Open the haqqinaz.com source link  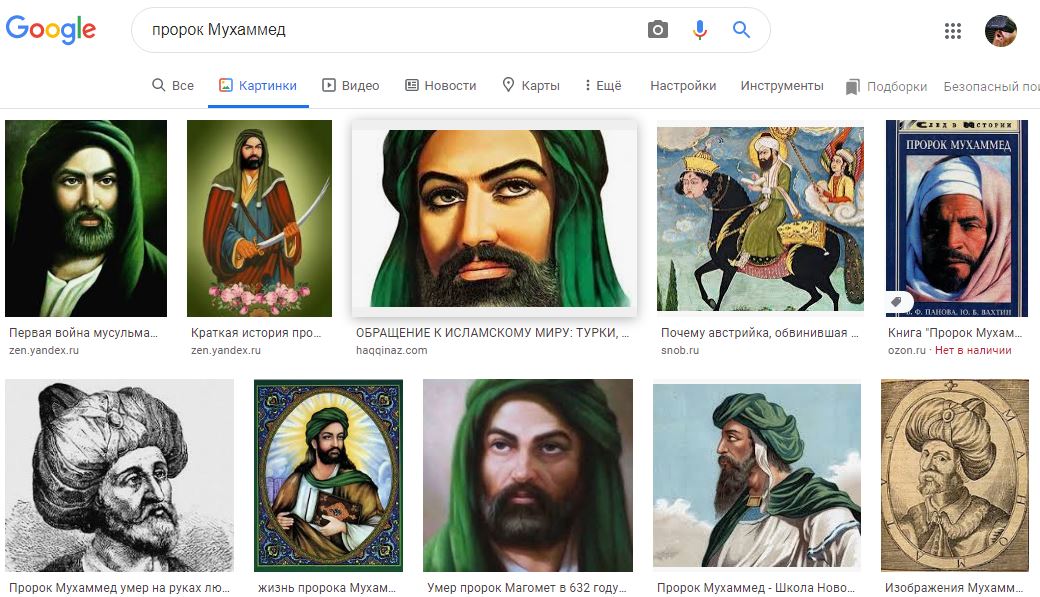[x=391, y=350]
